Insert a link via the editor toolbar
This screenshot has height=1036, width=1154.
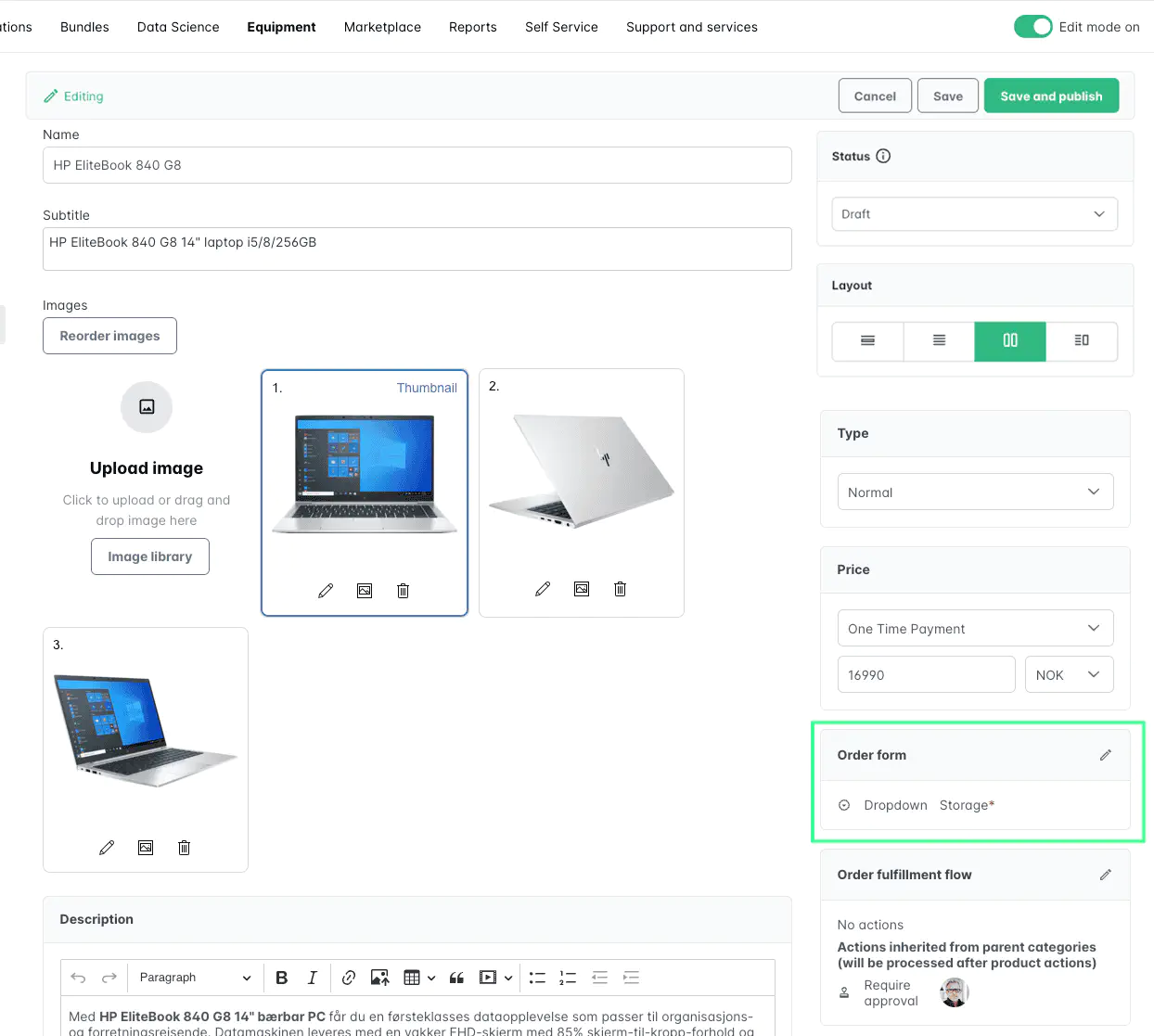click(x=349, y=977)
